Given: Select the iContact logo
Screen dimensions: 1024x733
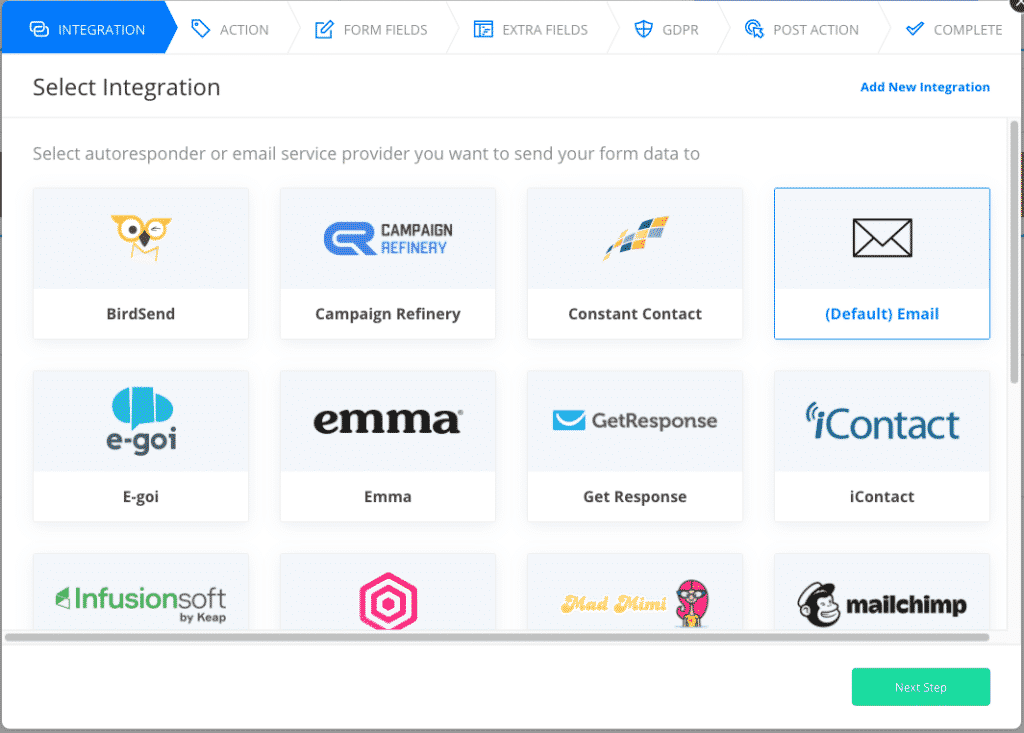Looking at the screenshot, I should [882, 422].
